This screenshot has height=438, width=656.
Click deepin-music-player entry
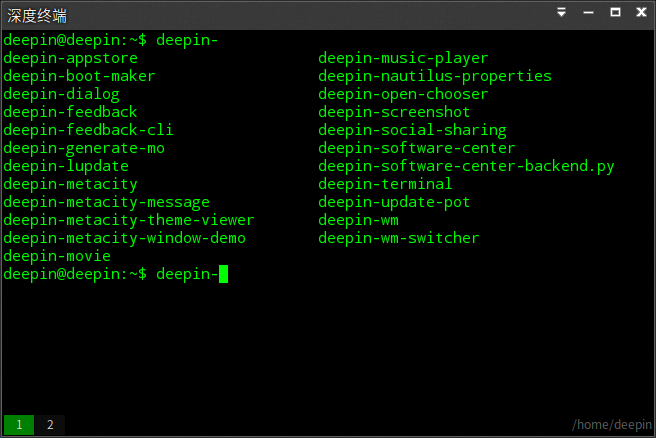point(403,58)
